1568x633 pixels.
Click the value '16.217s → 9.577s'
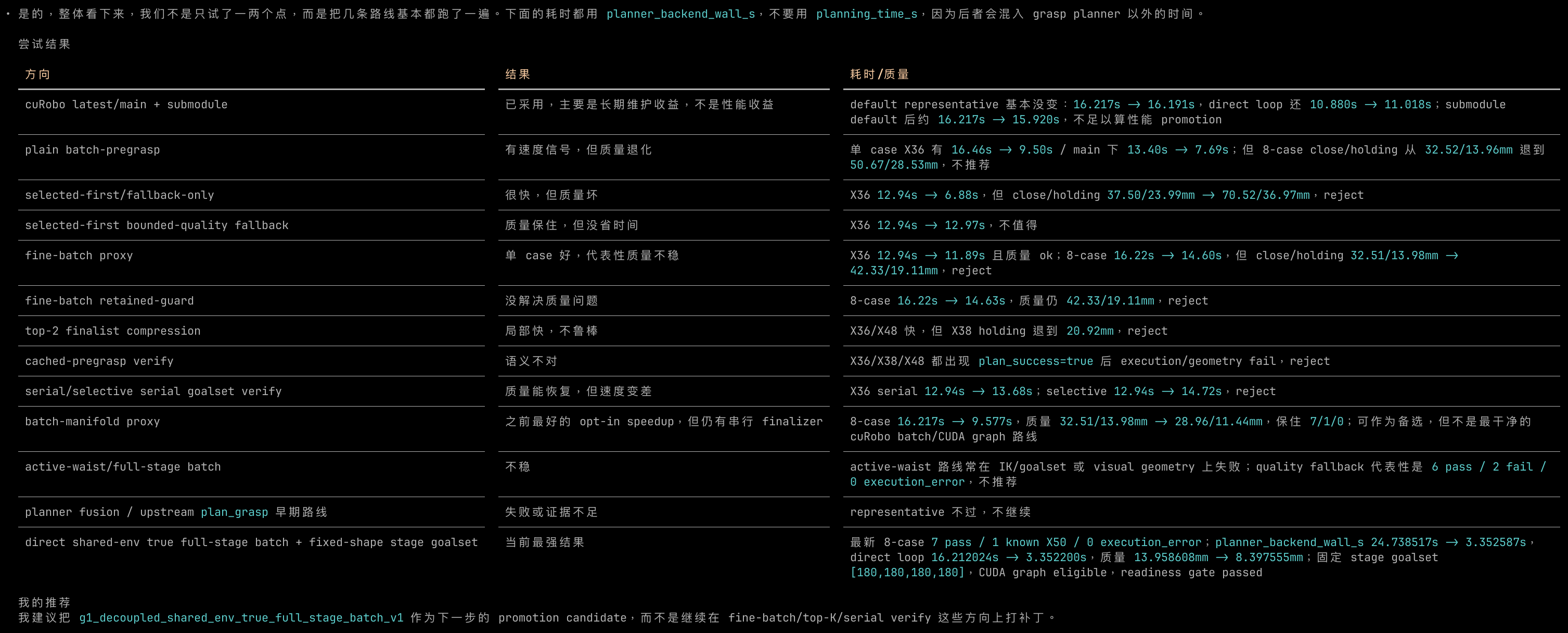[x=955, y=422]
